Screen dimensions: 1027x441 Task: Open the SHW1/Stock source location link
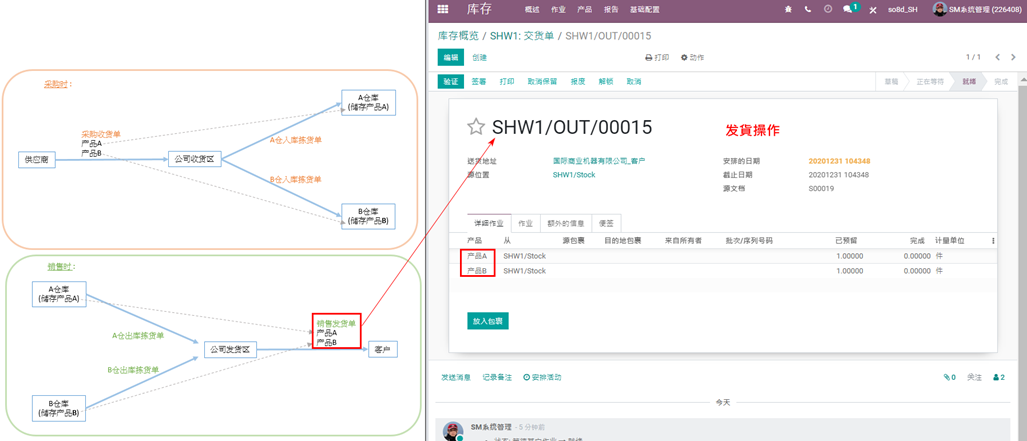[574, 175]
